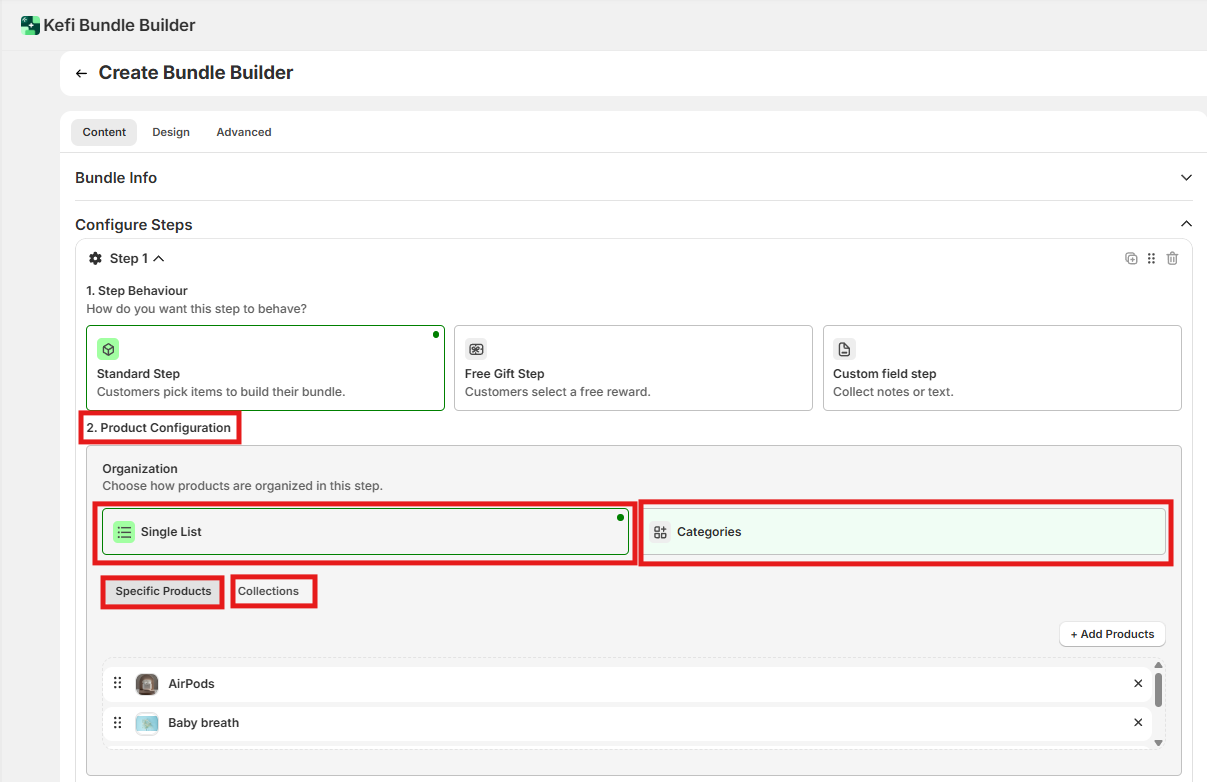The width and height of the screenshot is (1207, 782).
Task: Click the product list scroll up arrow
Action: (x=1158, y=665)
